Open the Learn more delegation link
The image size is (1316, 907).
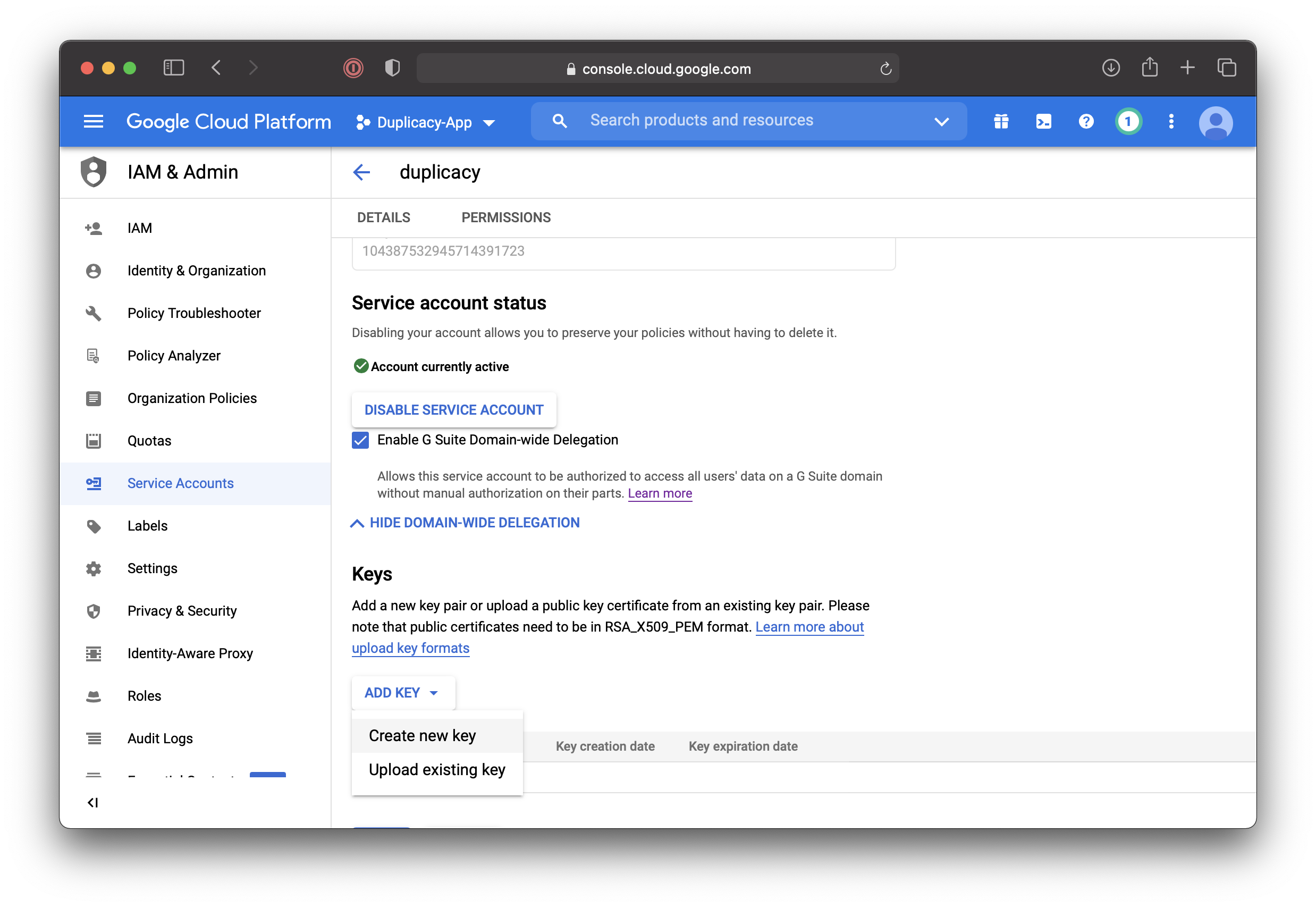(x=660, y=493)
